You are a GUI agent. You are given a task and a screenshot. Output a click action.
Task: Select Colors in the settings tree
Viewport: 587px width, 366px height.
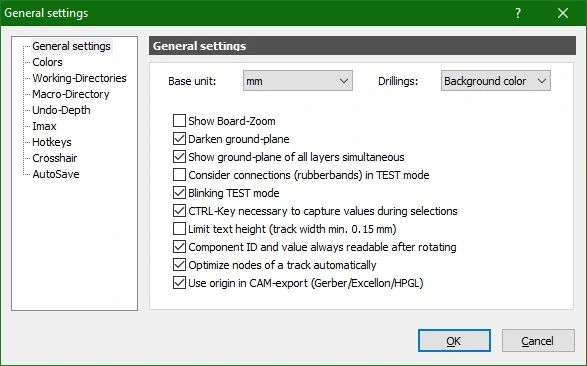pos(47,62)
